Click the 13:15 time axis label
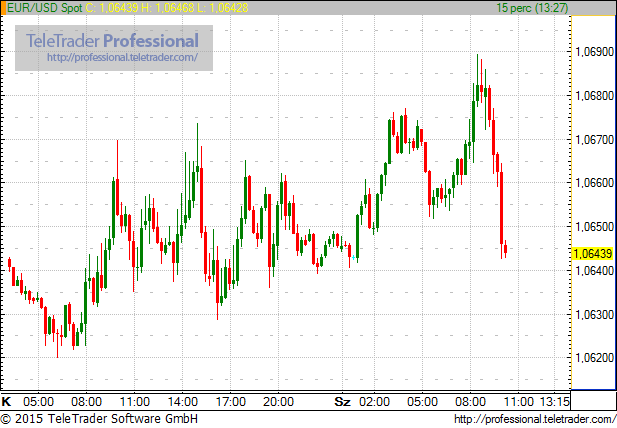 [x=554, y=402]
